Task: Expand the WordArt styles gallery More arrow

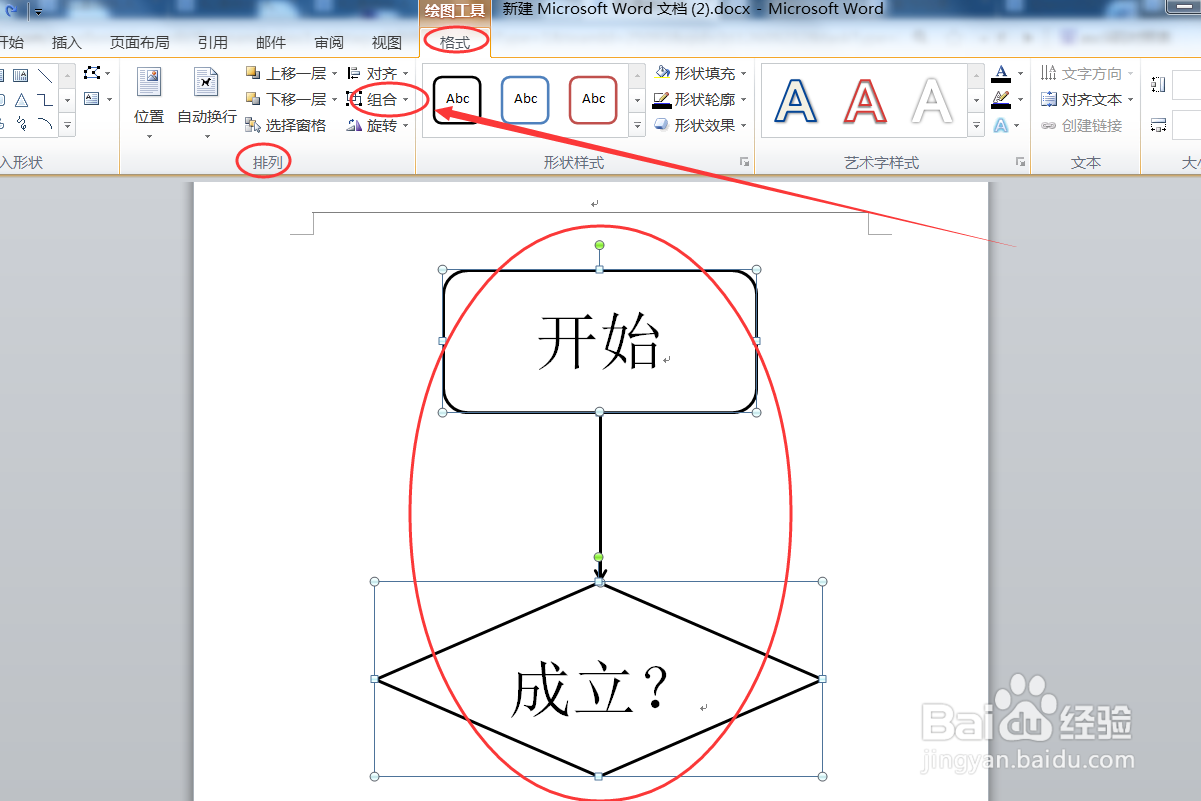Action: coord(977,125)
